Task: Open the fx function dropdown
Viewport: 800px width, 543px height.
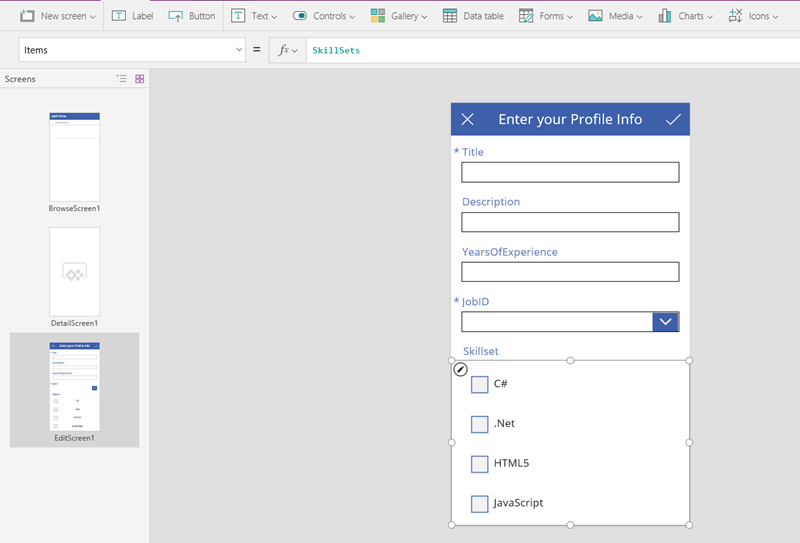Action: (x=288, y=50)
